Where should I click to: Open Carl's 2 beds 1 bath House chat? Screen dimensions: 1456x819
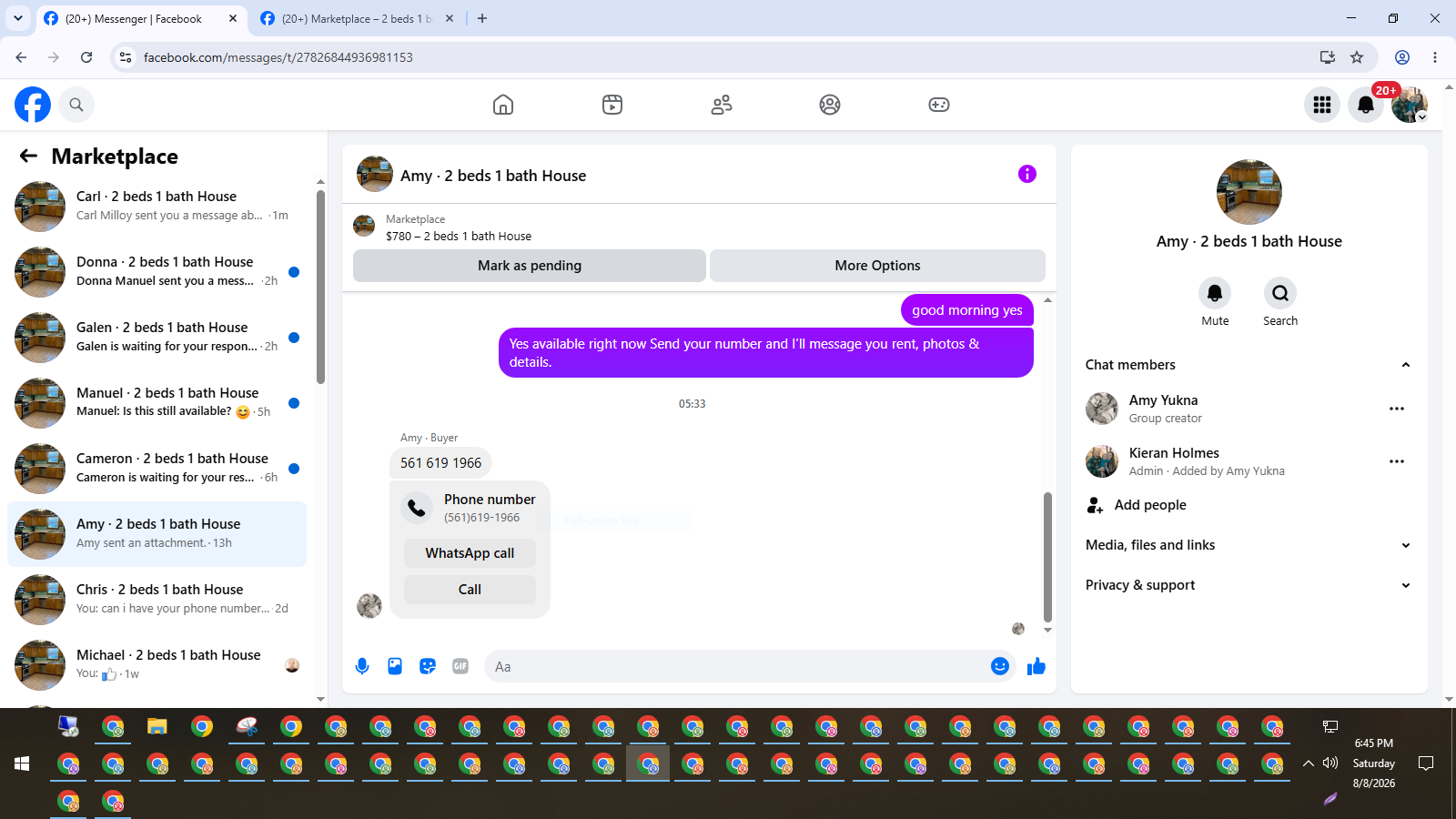[x=157, y=207]
